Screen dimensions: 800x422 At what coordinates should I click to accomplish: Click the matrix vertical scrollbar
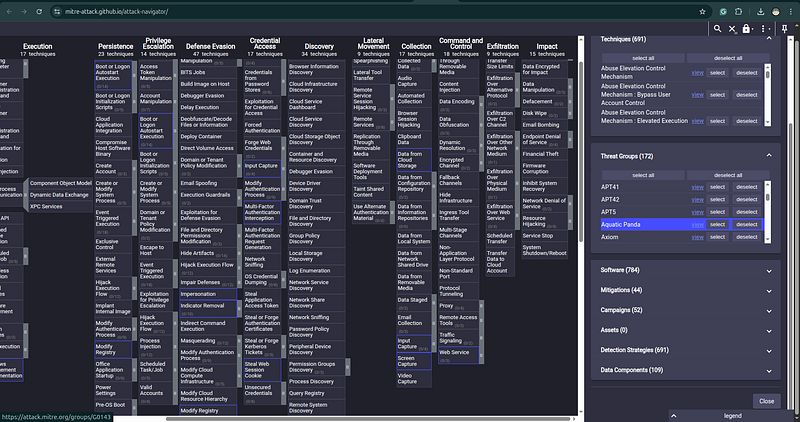coord(581,153)
